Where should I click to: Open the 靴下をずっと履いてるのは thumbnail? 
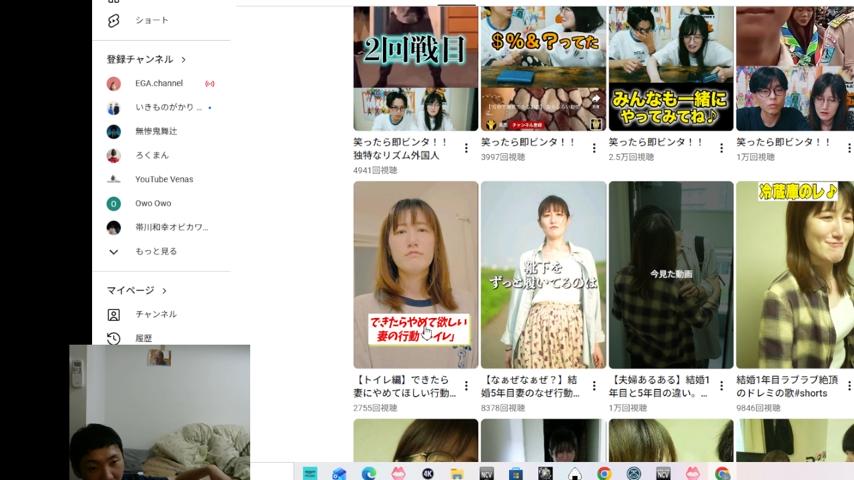tap(543, 275)
